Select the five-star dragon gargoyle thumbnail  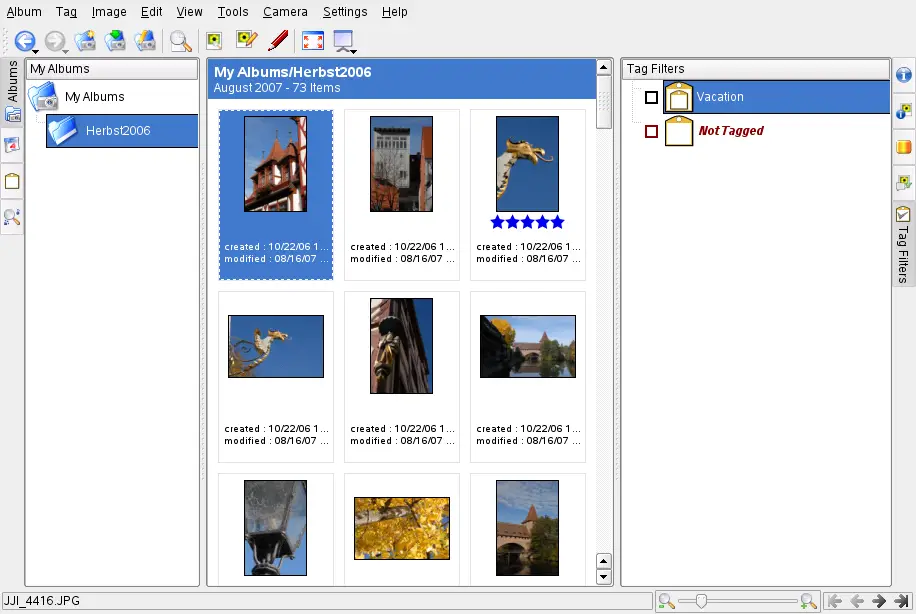point(527,164)
